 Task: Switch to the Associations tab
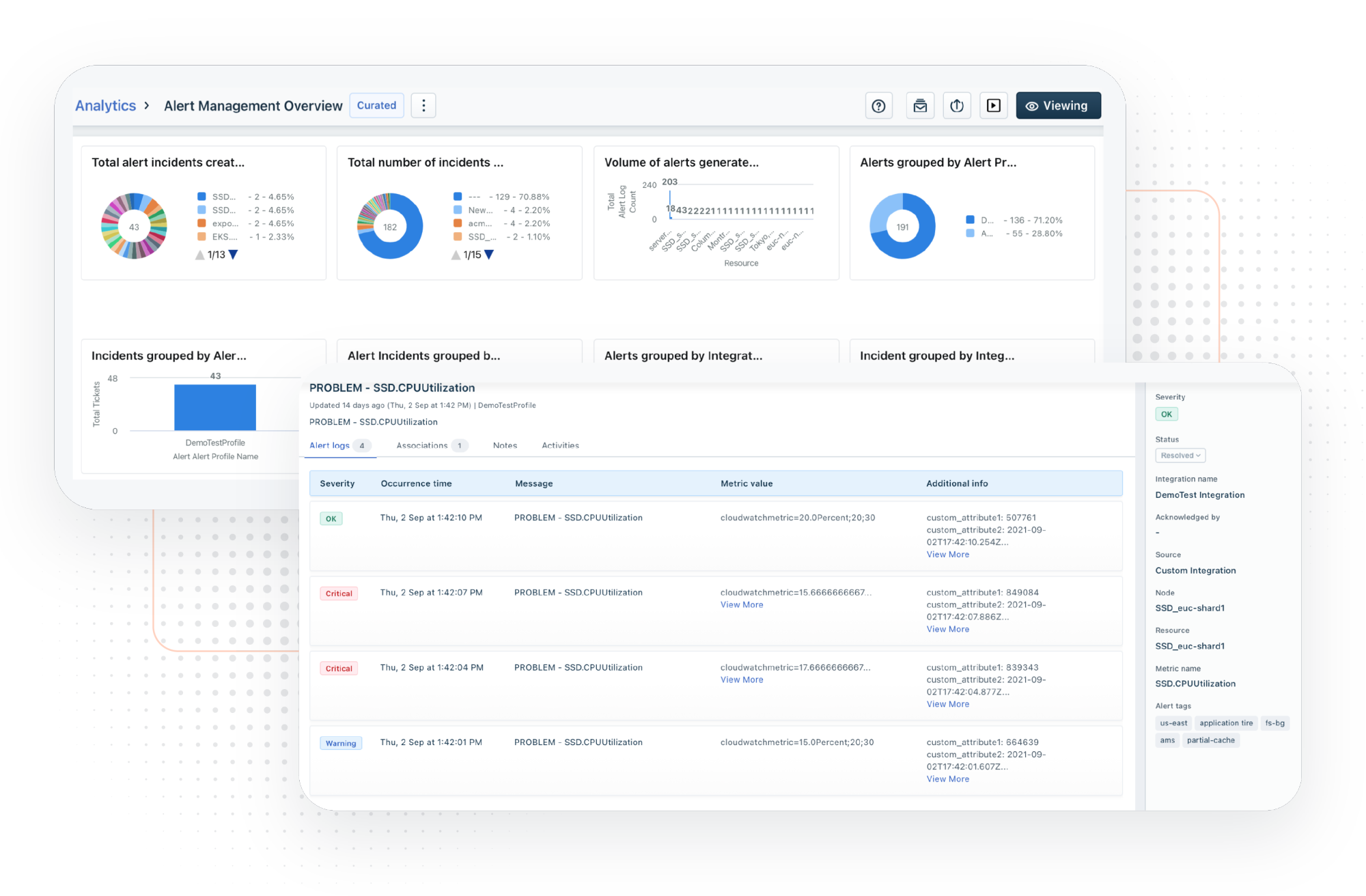[423, 445]
